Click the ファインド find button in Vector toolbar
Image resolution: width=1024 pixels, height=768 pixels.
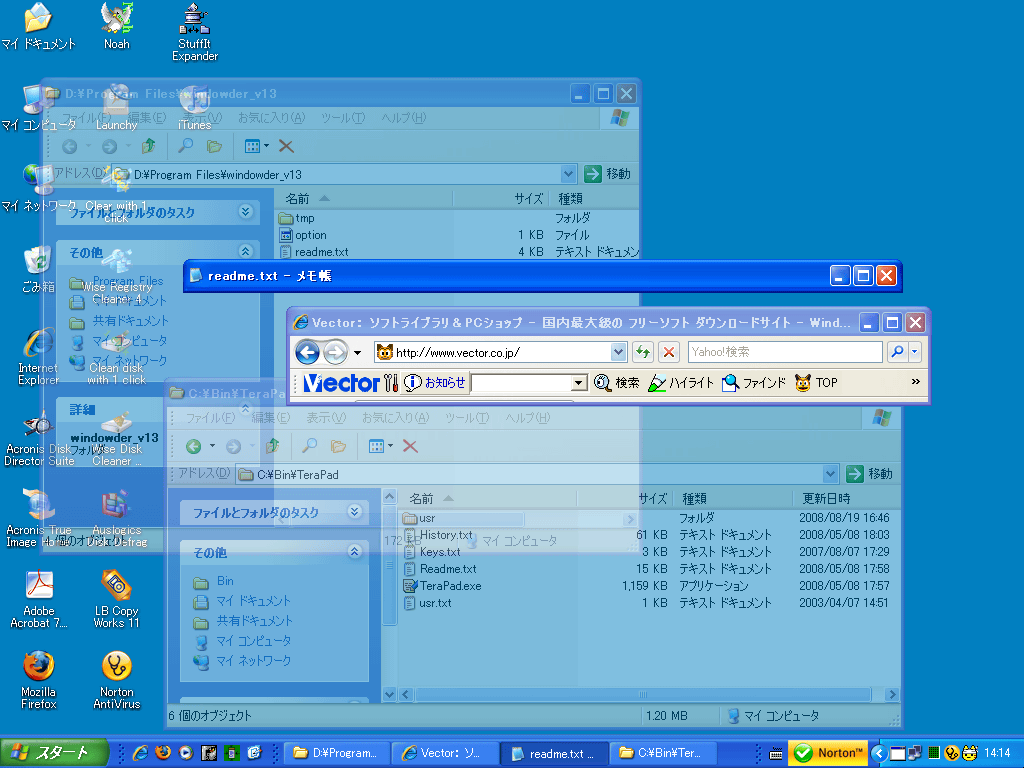point(754,383)
